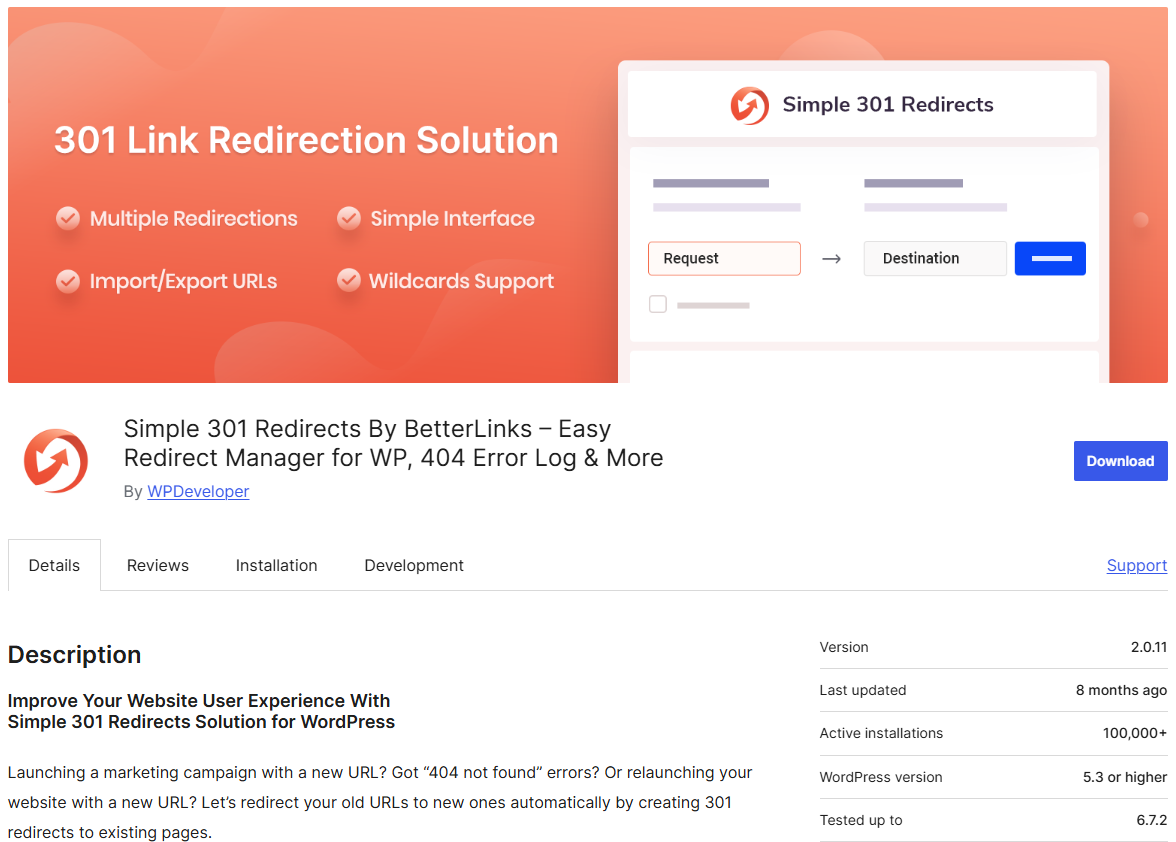Click the Simple Interface checkmark icon
The width and height of the screenshot is (1176, 842).
pyautogui.click(x=349, y=218)
